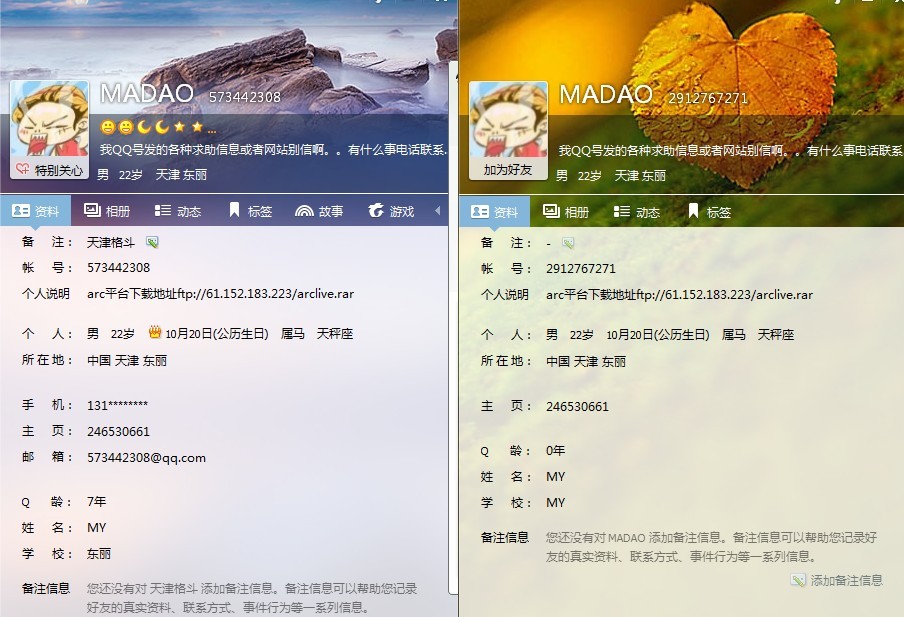Click the pencil icon beside 添加备注信息
The height and width of the screenshot is (617, 904).
pos(797,581)
